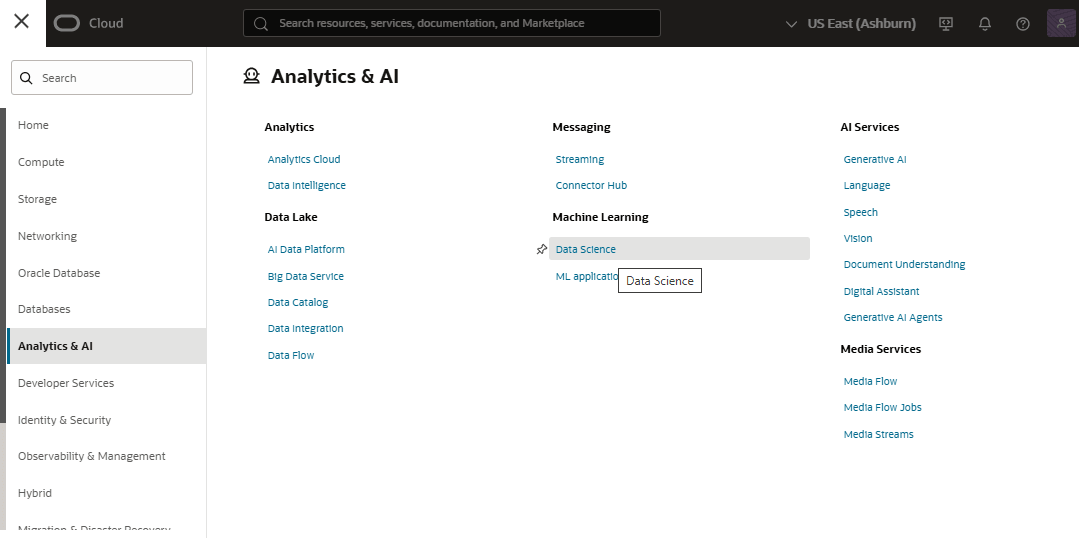Click the Messaging section heading
1079x538 pixels.
point(581,127)
